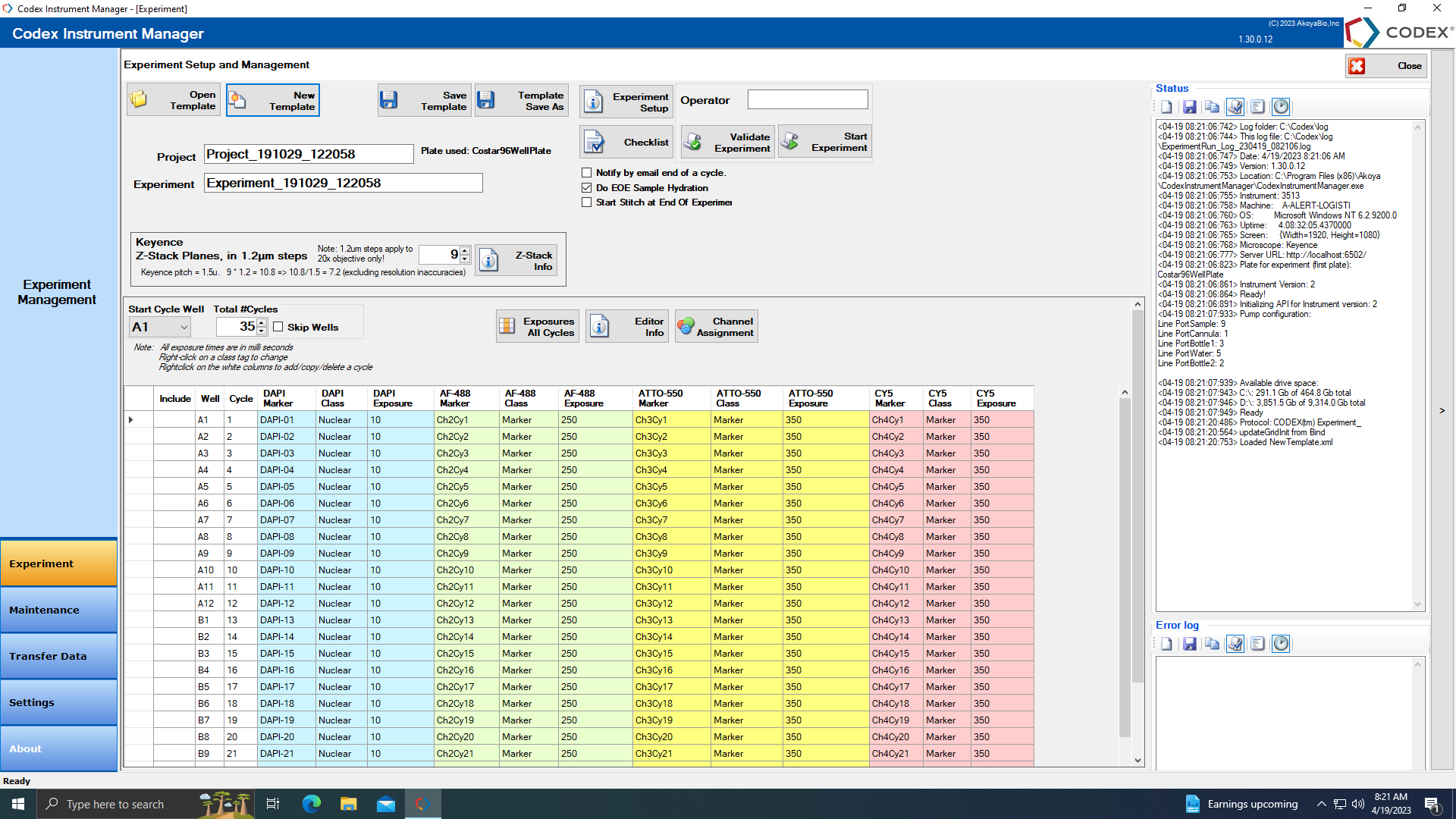Click the Start Experiment button
The height and width of the screenshot is (819, 1456).
click(825, 143)
